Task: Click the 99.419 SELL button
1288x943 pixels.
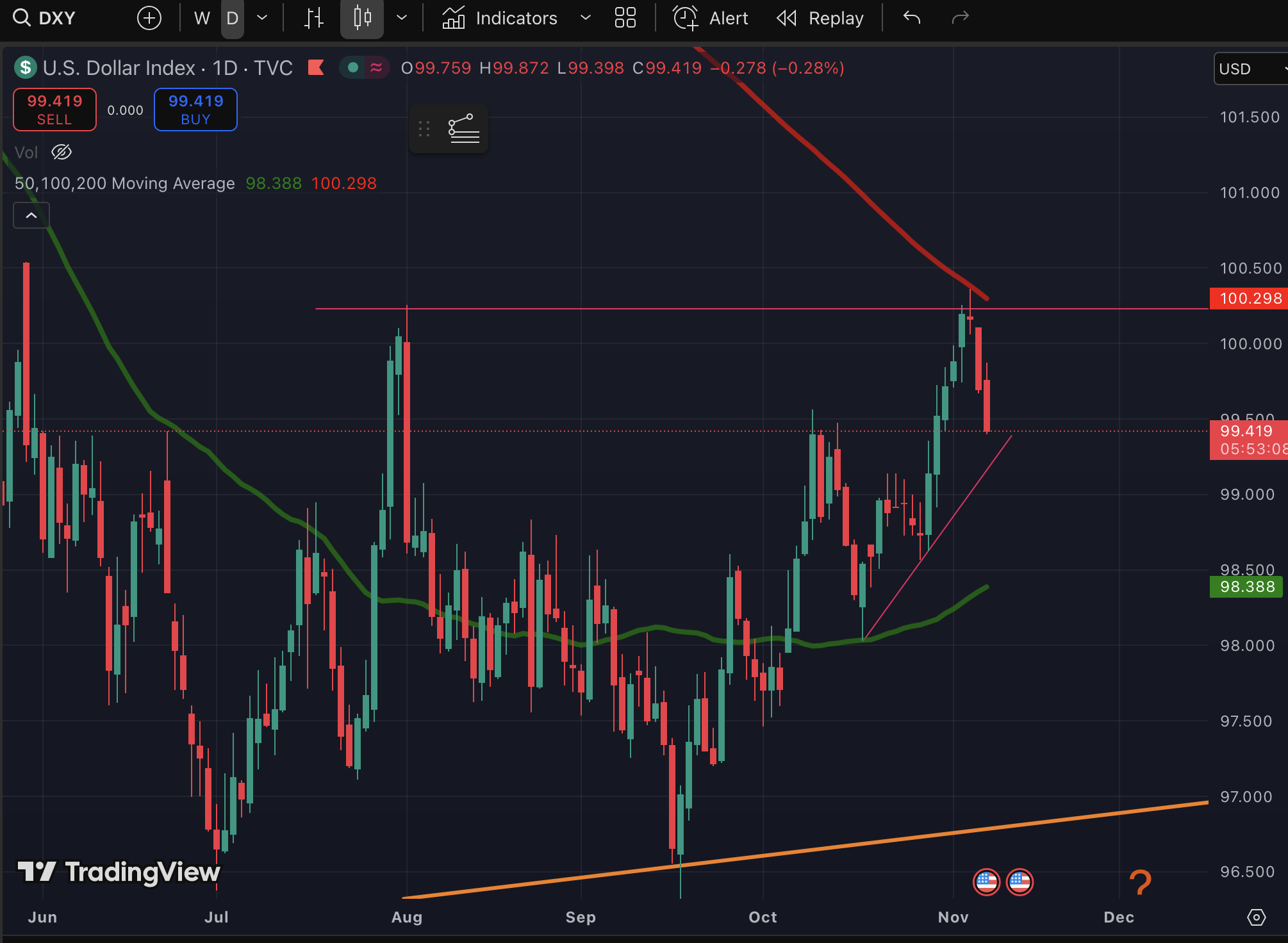Action: (54, 110)
